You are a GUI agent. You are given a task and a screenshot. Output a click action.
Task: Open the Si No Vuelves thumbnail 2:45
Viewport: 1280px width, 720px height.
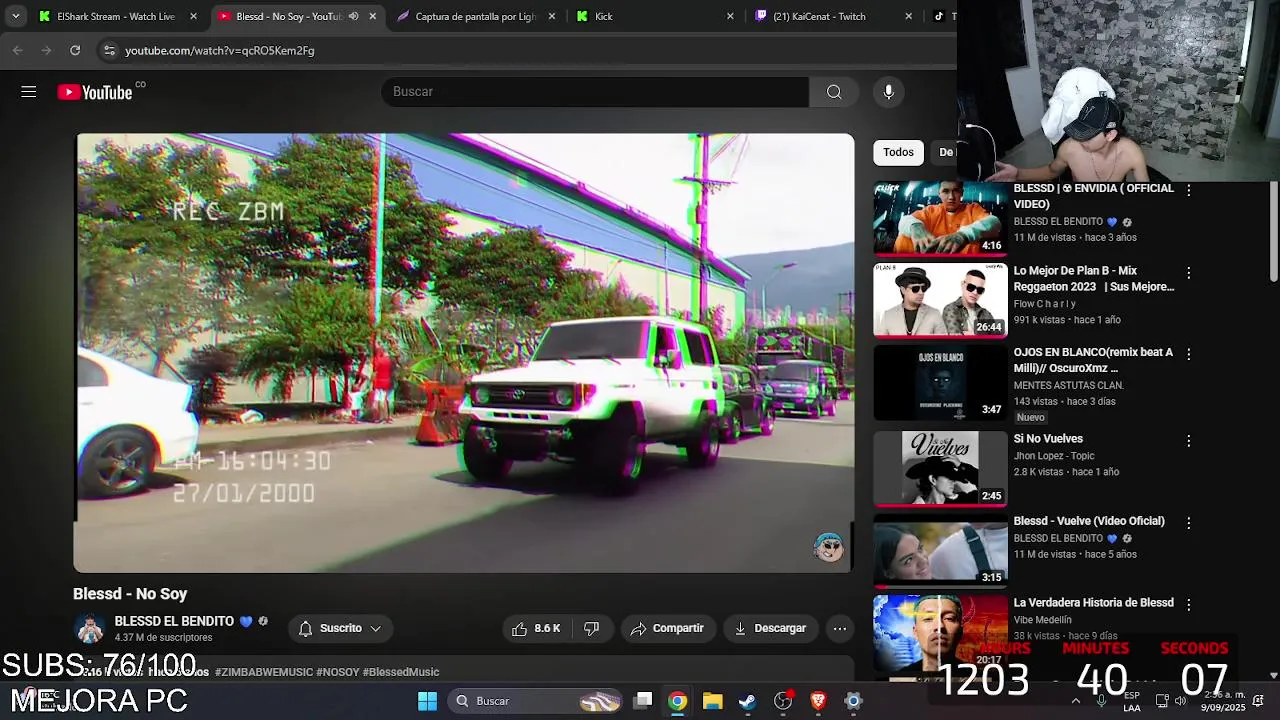(x=940, y=468)
